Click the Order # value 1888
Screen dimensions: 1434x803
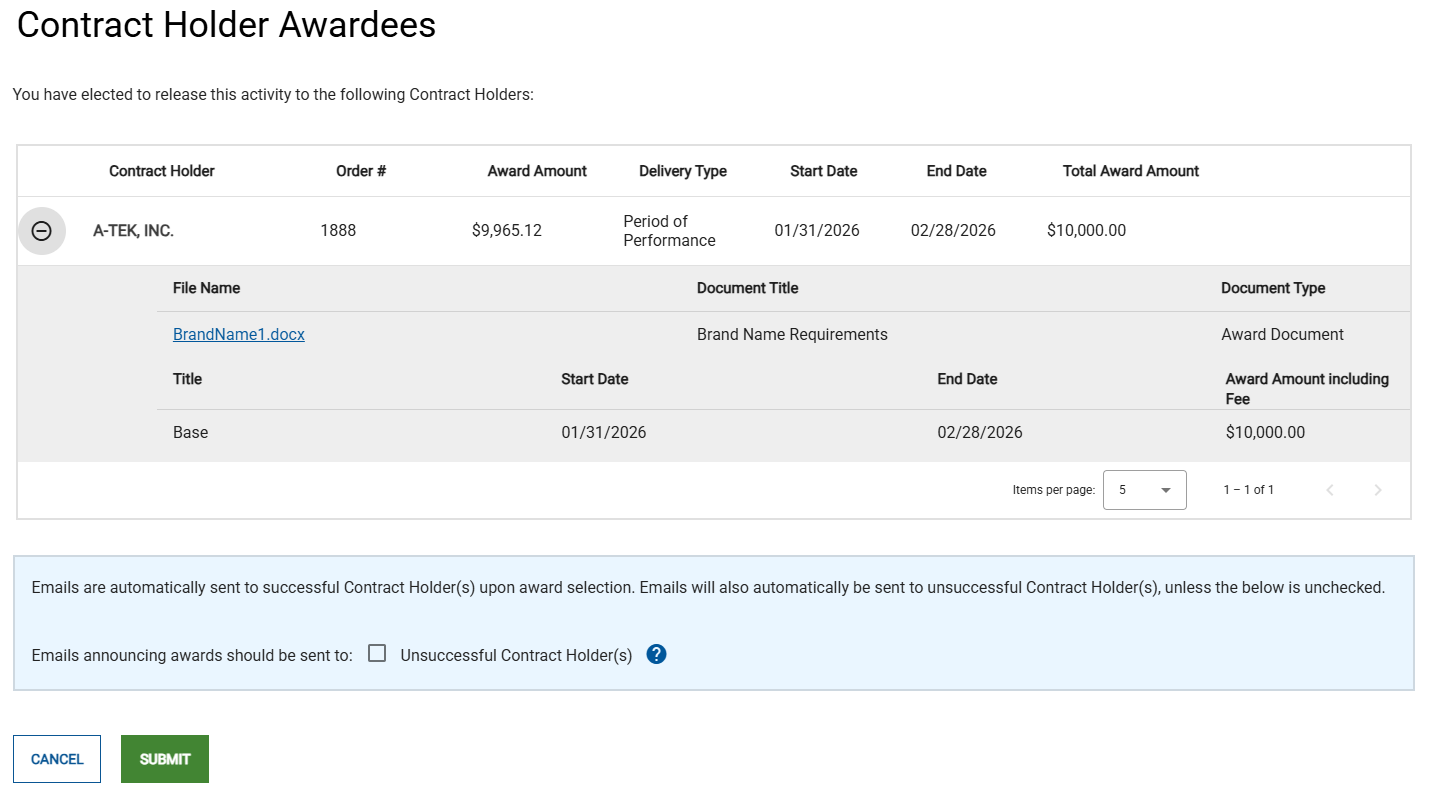coord(338,230)
